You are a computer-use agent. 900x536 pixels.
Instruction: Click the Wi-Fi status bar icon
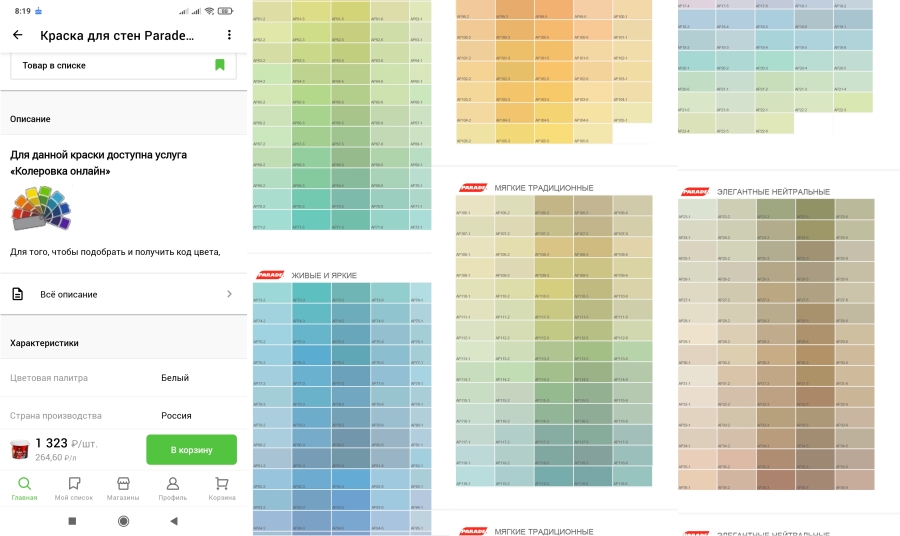(x=210, y=11)
